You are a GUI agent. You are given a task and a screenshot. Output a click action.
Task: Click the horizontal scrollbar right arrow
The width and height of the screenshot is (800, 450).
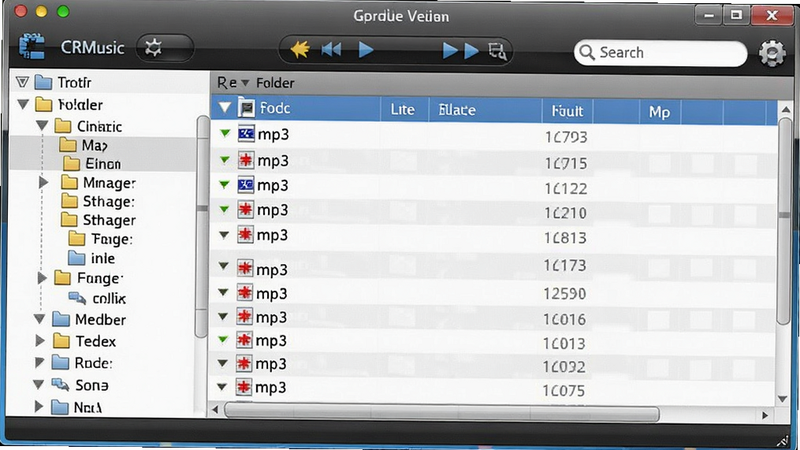765,415
